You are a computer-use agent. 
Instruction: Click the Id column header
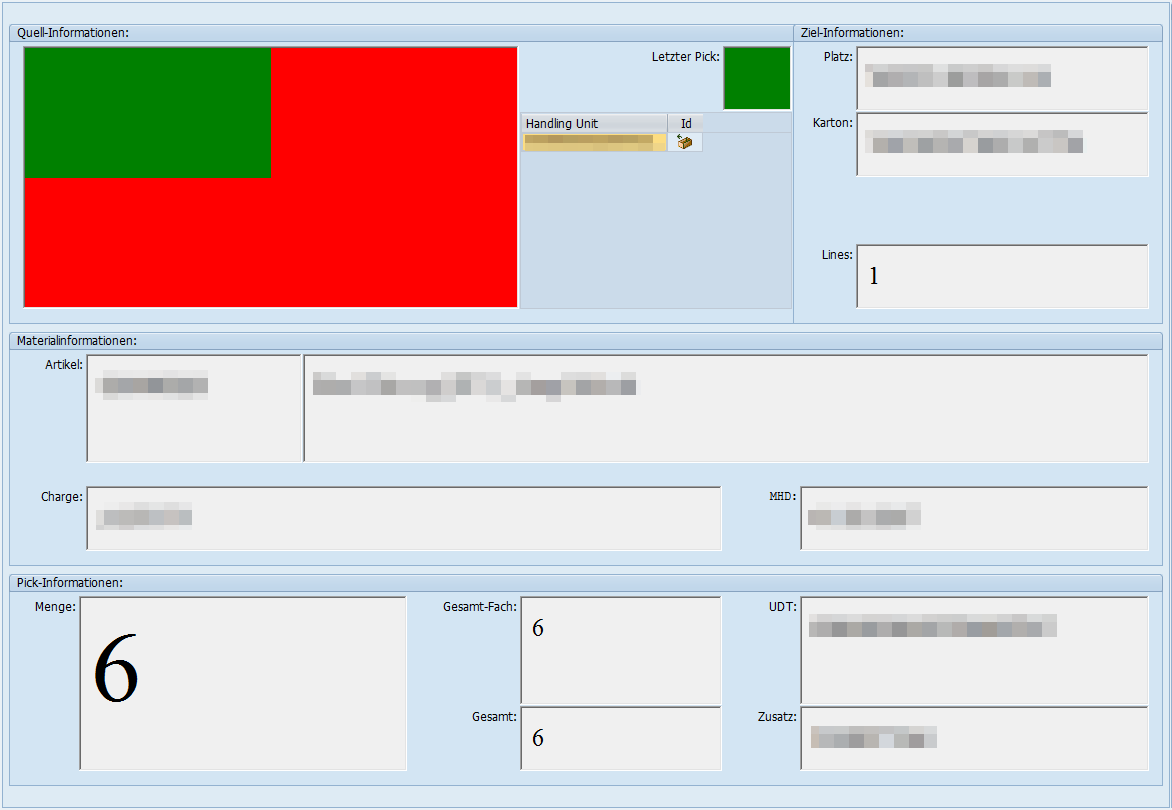coord(686,123)
